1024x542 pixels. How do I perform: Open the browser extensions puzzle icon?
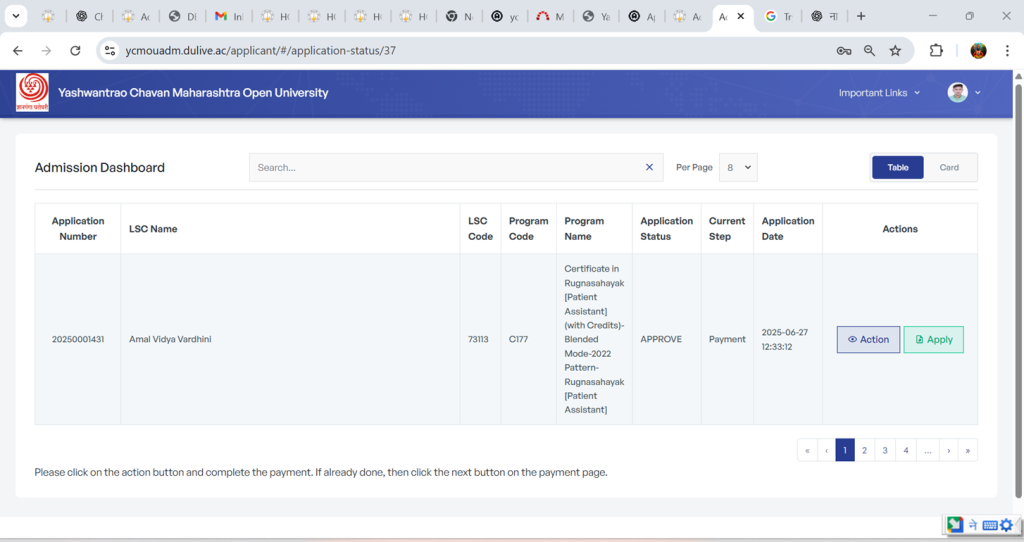936,51
